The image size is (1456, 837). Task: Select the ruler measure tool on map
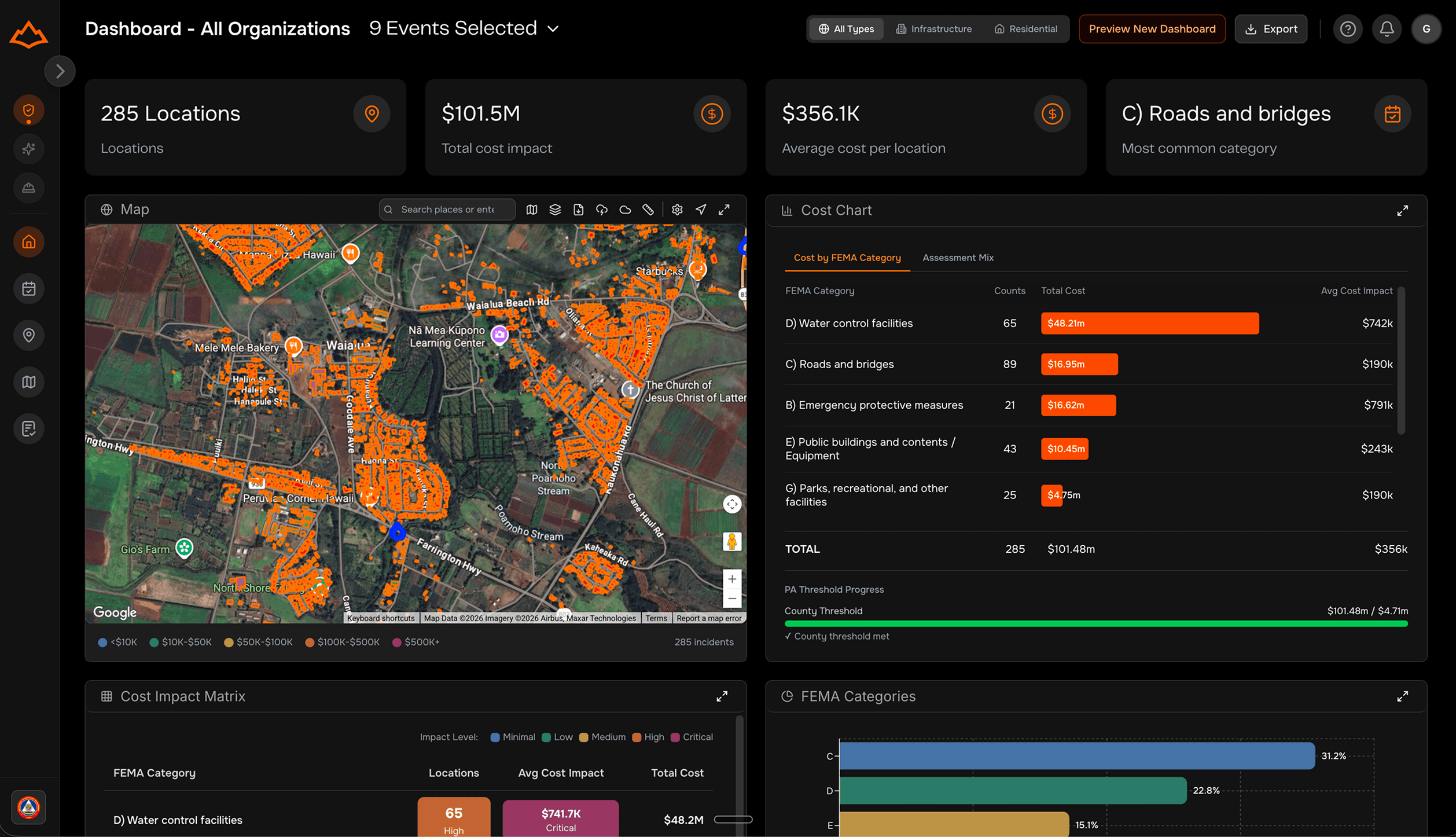(x=648, y=210)
